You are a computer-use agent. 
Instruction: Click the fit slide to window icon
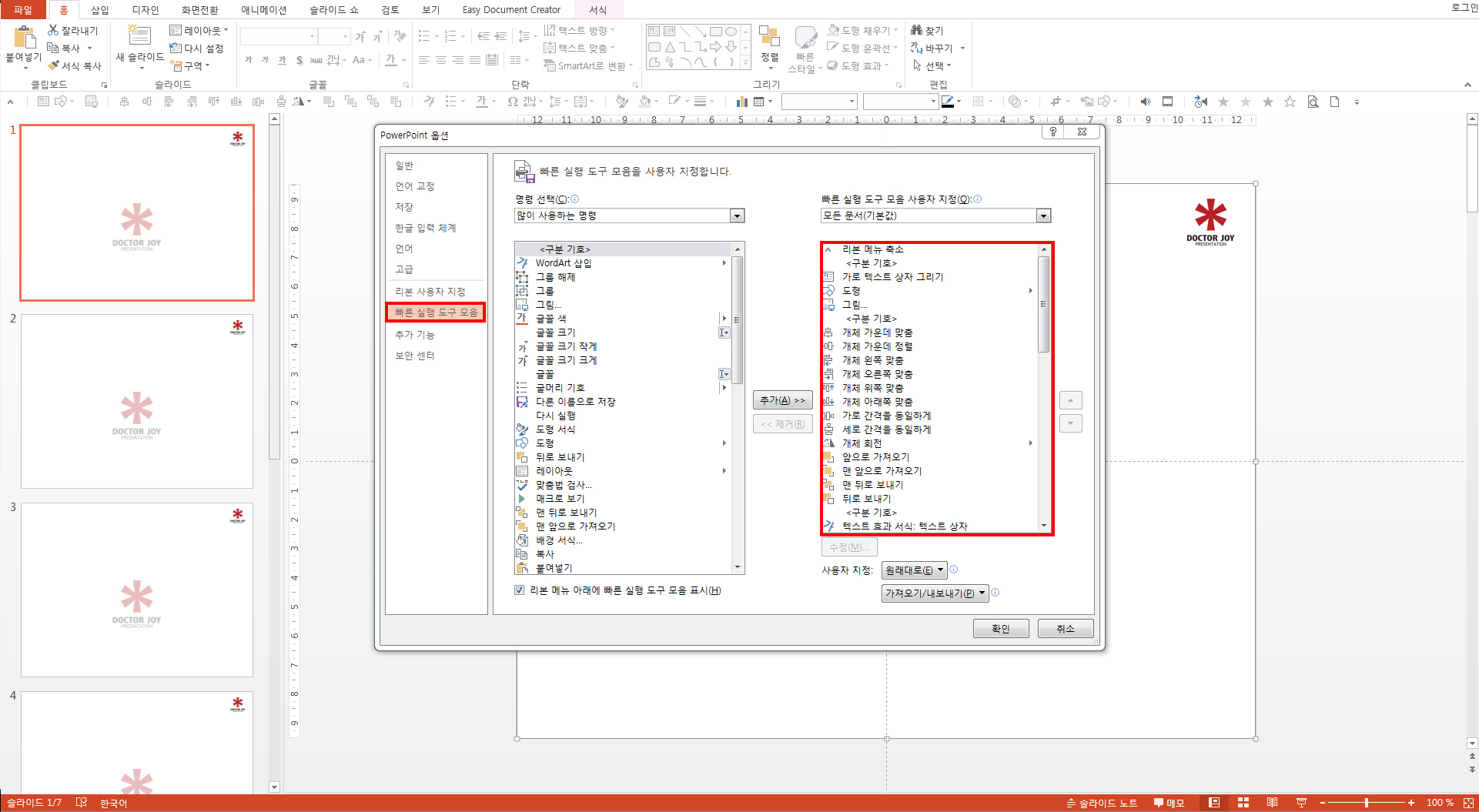coord(1468,803)
